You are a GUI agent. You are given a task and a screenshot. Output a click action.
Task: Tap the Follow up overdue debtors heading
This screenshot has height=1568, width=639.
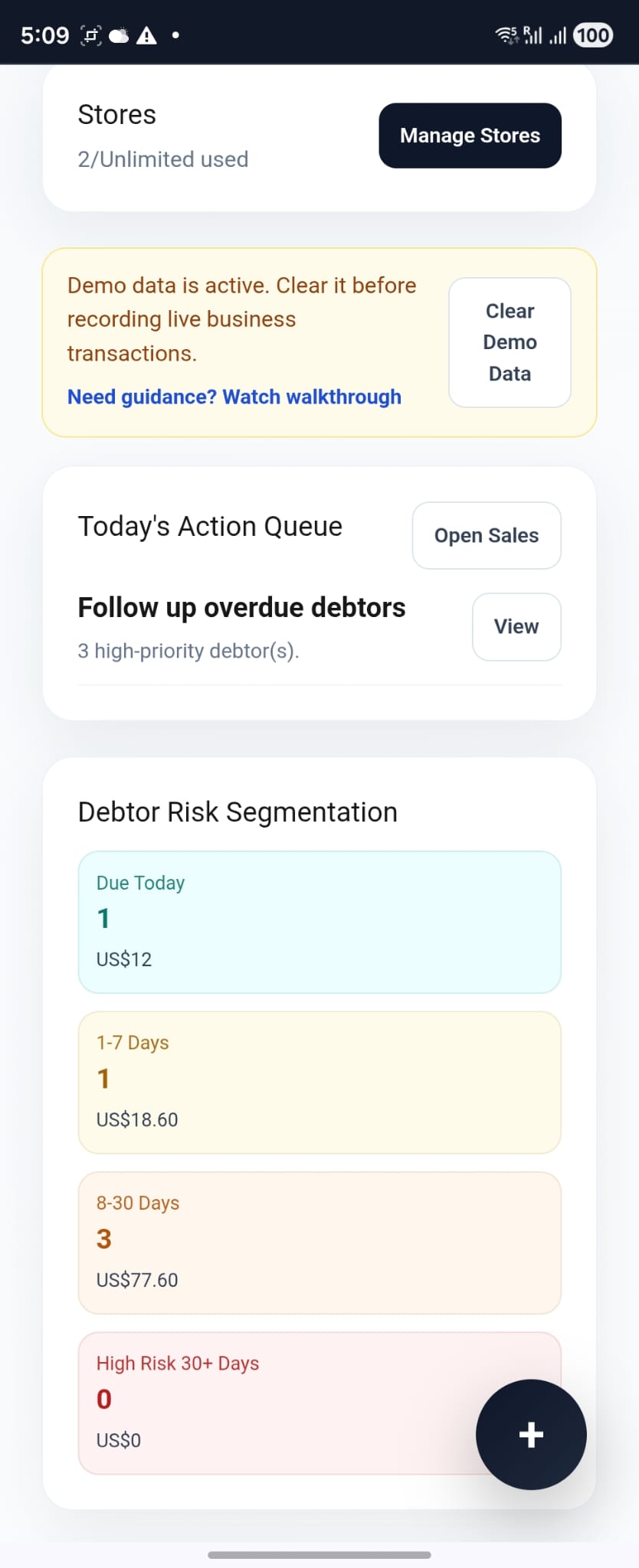click(x=241, y=607)
